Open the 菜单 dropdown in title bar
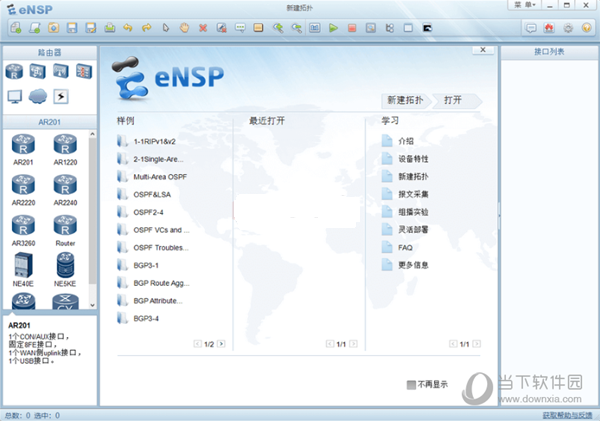 524,5
